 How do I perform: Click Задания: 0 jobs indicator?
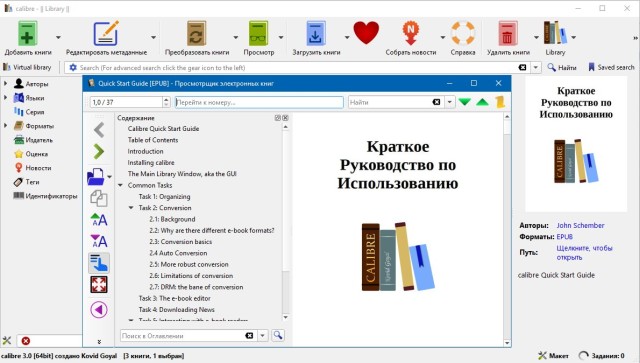[601, 356]
